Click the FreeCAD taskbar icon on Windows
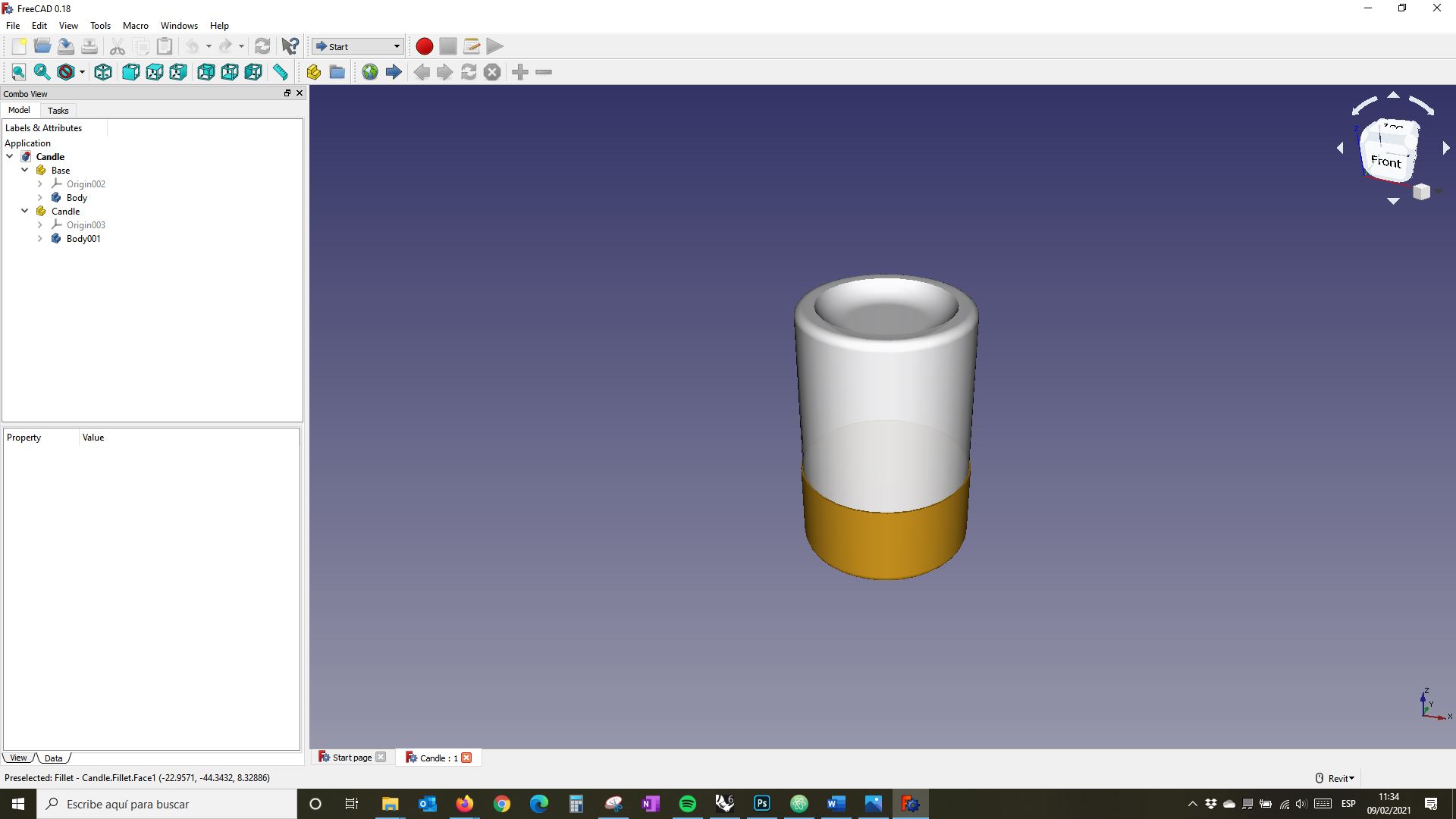 click(910, 803)
